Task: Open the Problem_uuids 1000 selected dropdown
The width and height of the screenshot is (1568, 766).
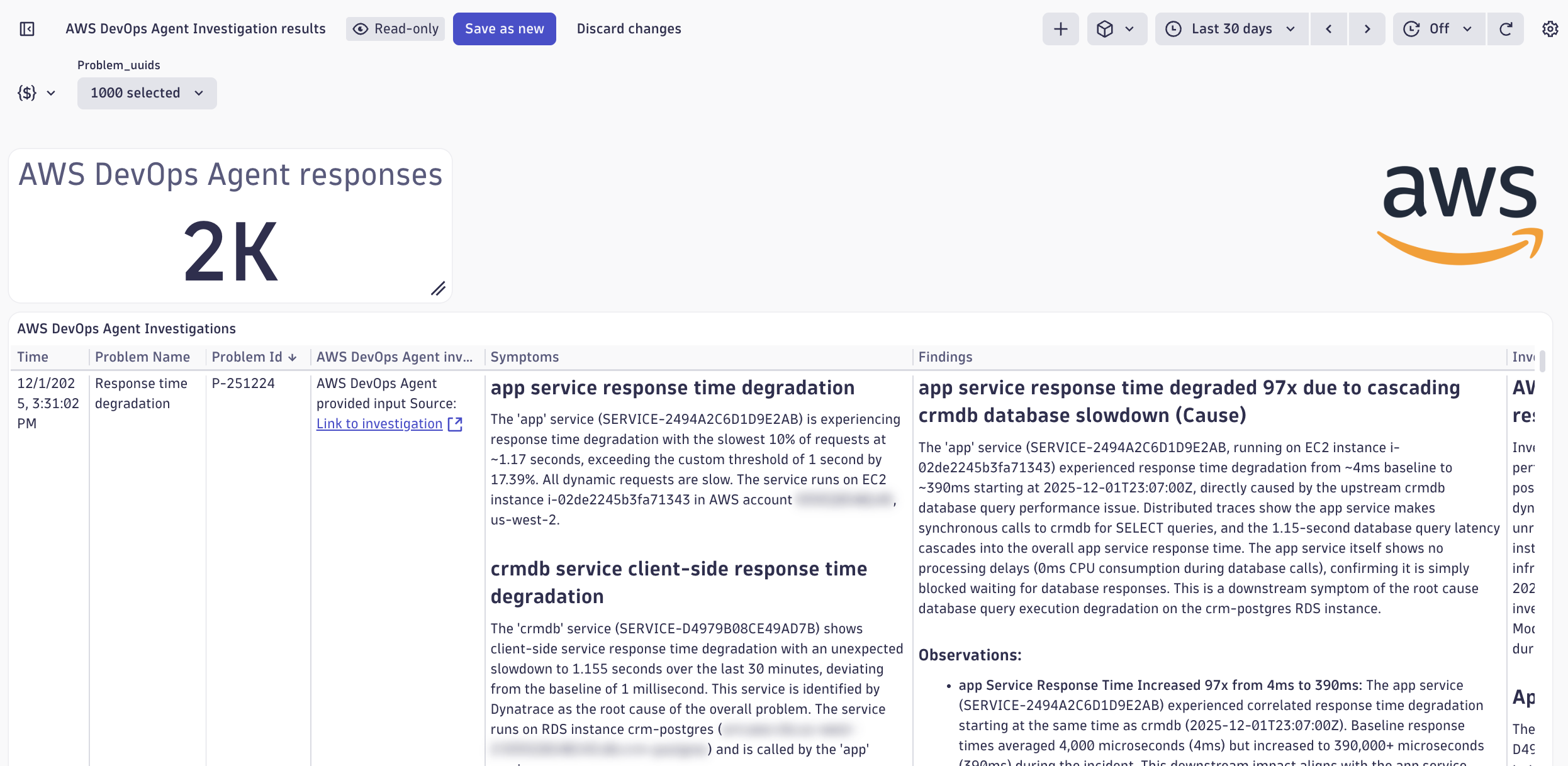Action: (x=147, y=93)
